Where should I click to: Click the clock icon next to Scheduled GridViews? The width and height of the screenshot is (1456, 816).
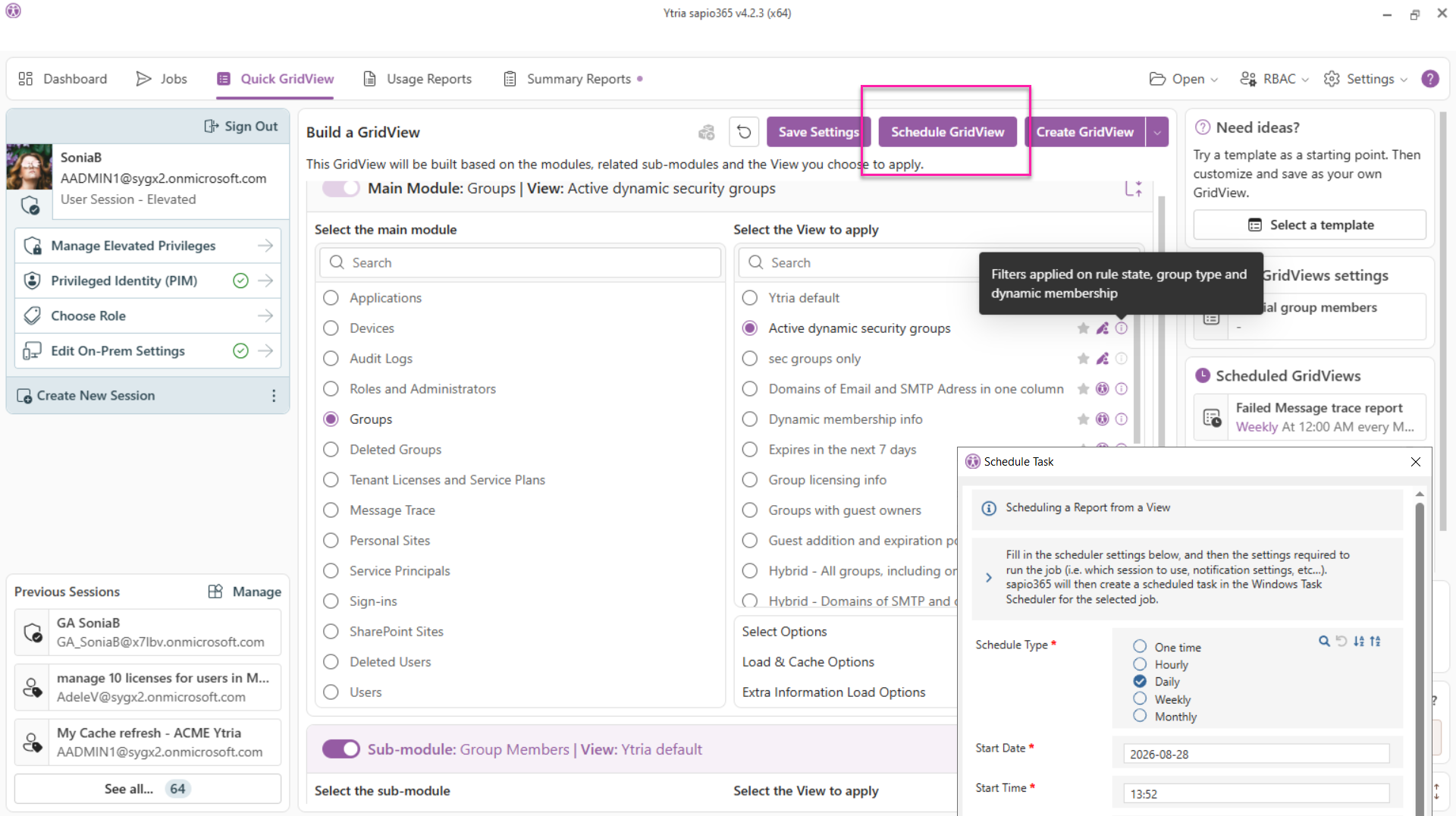coord(1202,375)
